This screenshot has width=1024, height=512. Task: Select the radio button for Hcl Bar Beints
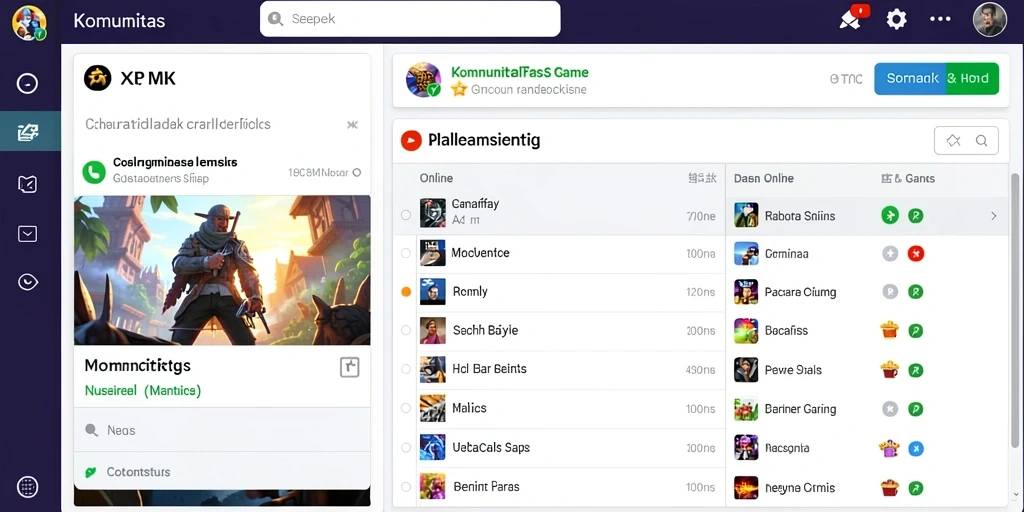(406, 369)
